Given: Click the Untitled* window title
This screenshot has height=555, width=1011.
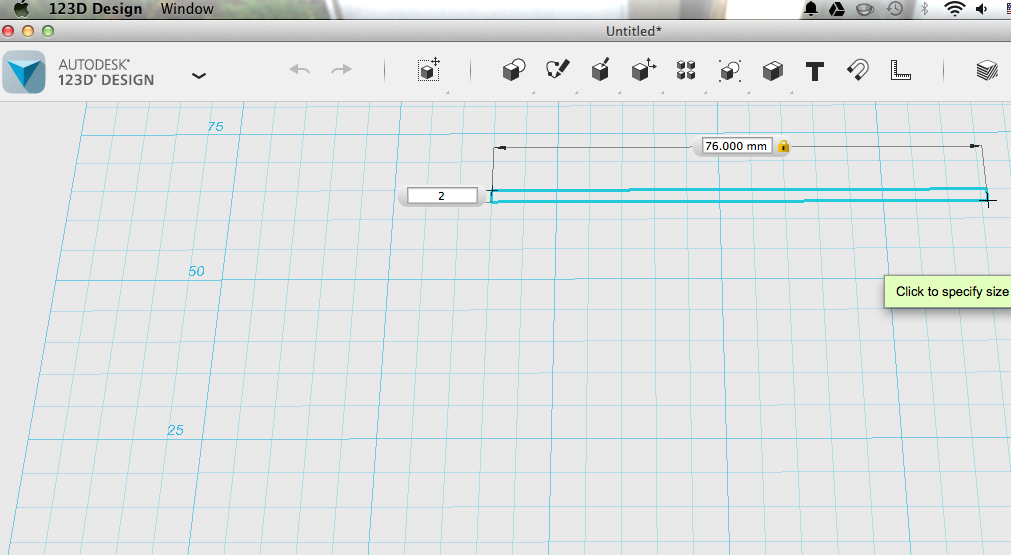Looking at the screenshot, I should click(x=634, y=31).
